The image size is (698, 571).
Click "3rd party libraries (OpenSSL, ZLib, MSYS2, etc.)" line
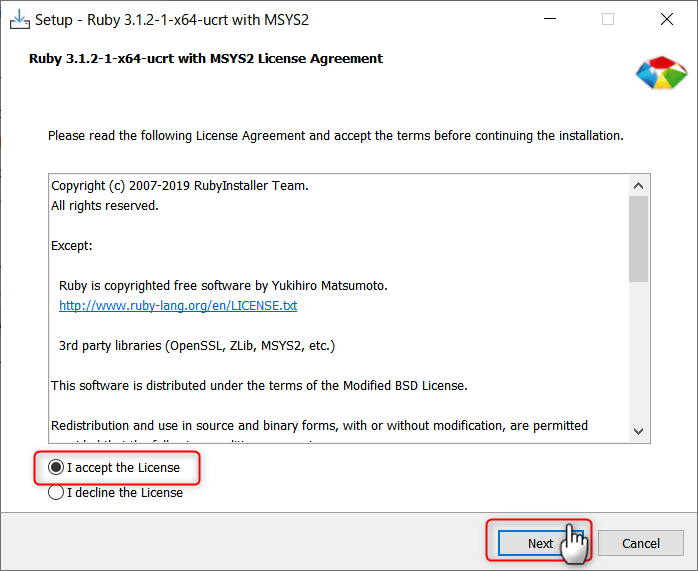(197, 346)
